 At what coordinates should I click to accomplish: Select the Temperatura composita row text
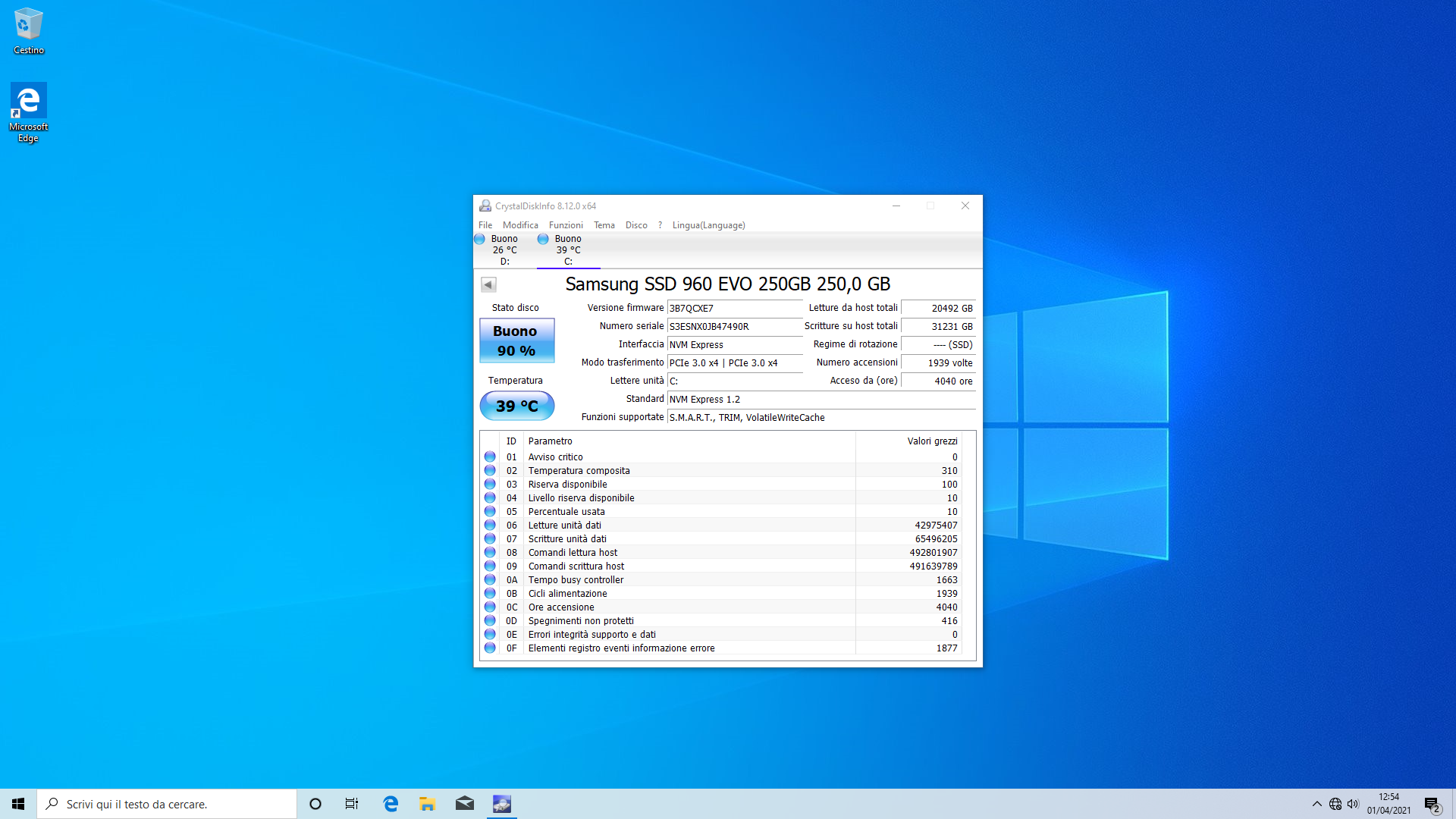(x=579, y=471)
